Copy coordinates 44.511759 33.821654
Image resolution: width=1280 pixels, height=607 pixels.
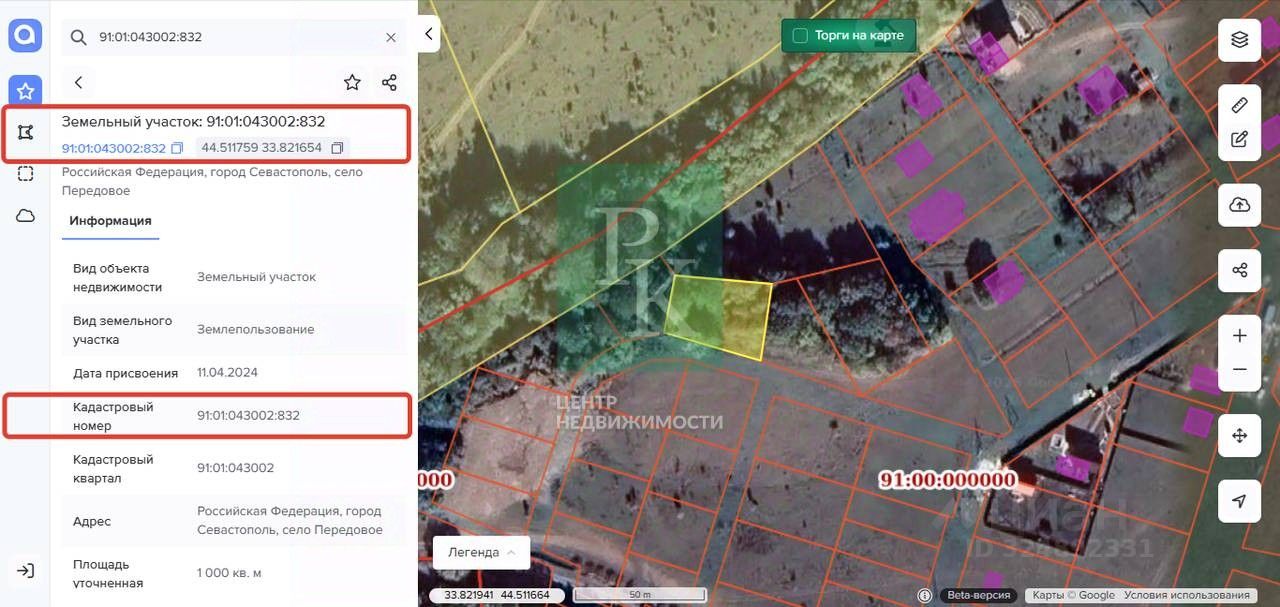(x=337, y=148)
